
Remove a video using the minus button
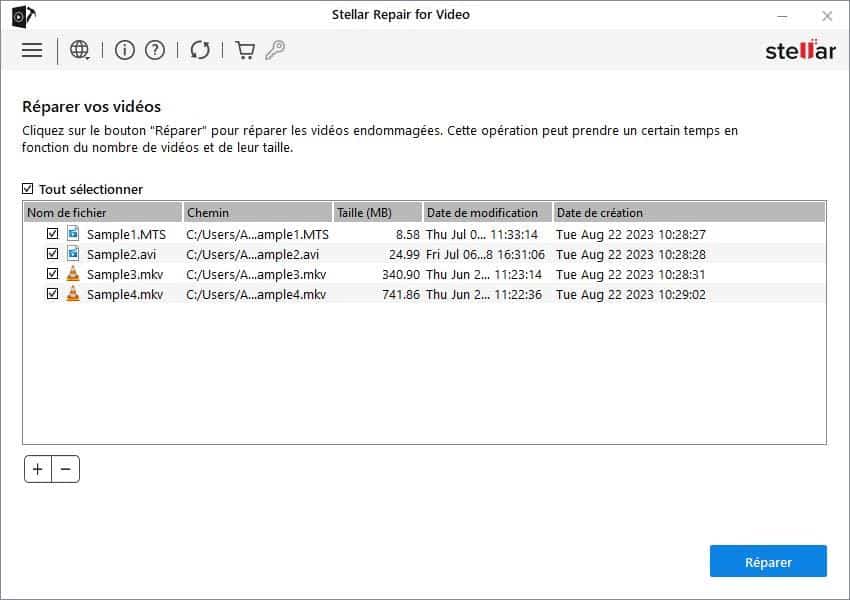click(65, 468)
